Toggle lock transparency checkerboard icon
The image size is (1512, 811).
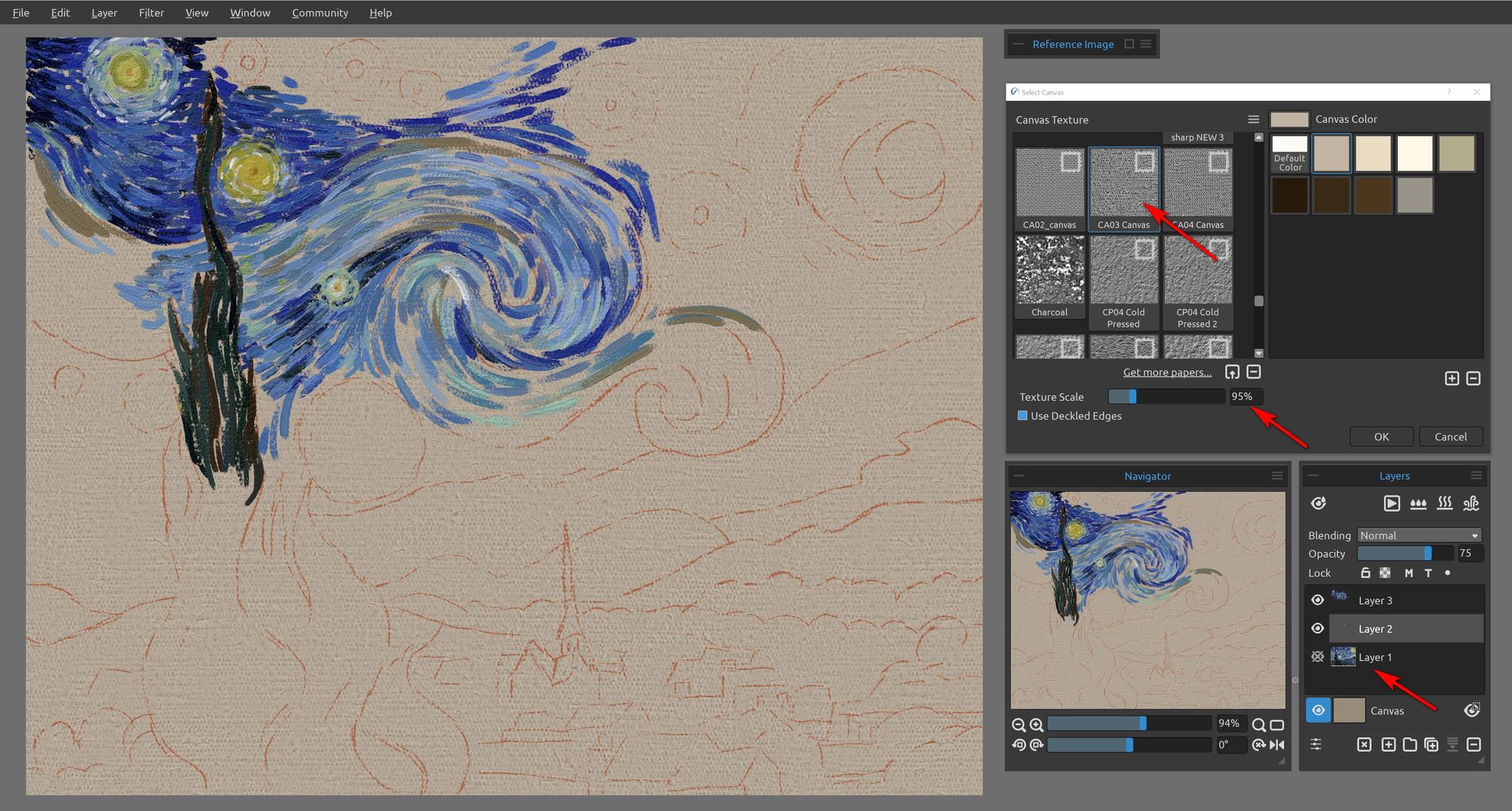pos(1385,573)
